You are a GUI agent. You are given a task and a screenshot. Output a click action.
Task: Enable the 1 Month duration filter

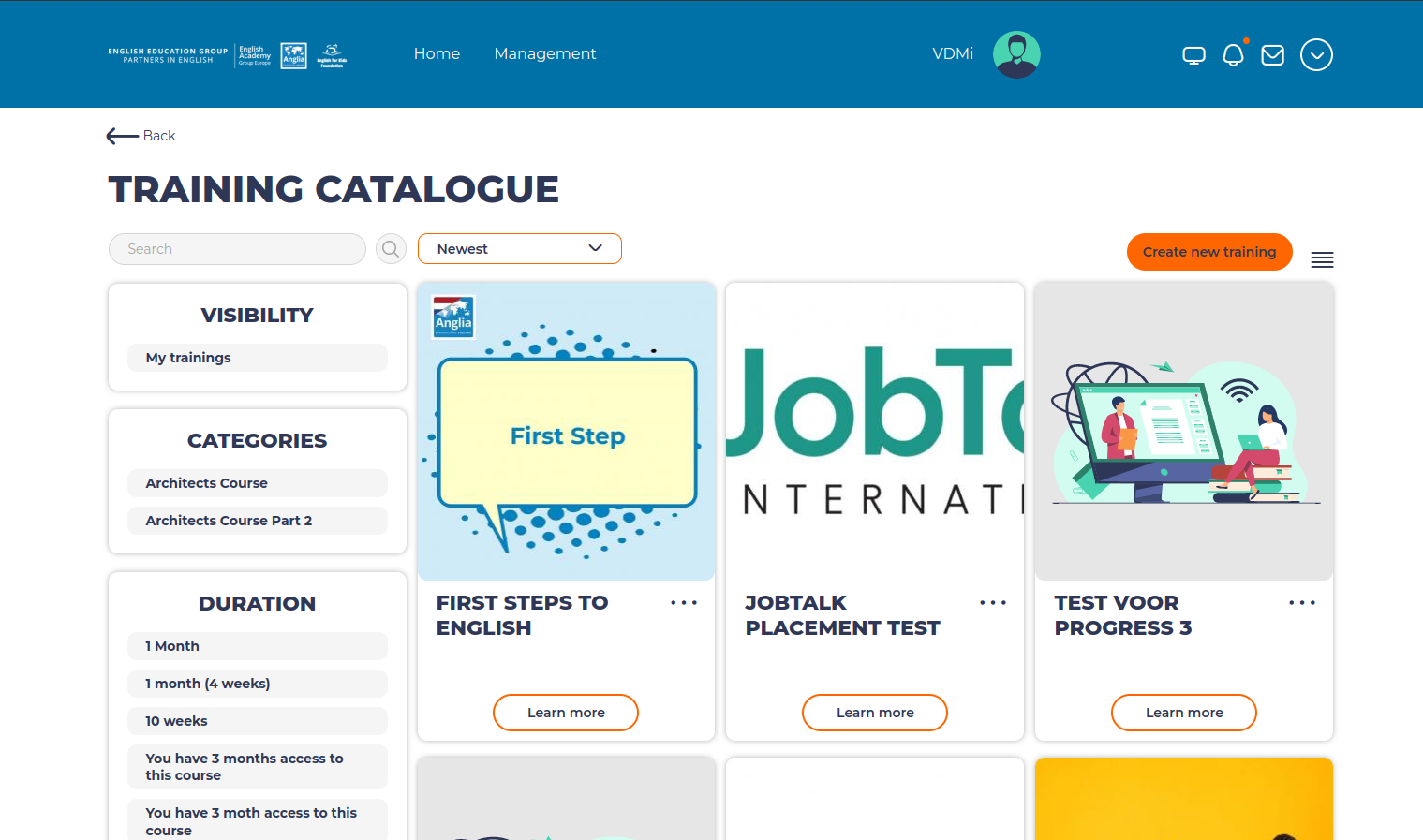point(257,646)
